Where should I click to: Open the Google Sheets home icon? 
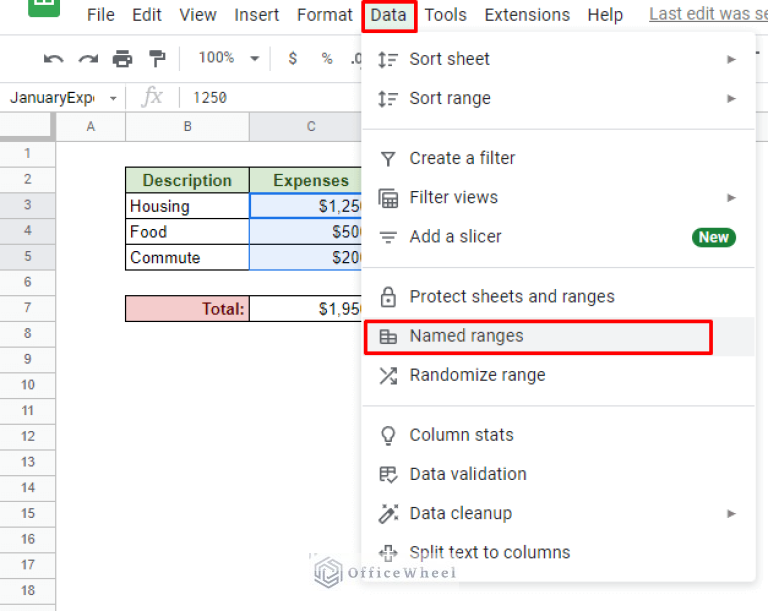tap(42, 10)
